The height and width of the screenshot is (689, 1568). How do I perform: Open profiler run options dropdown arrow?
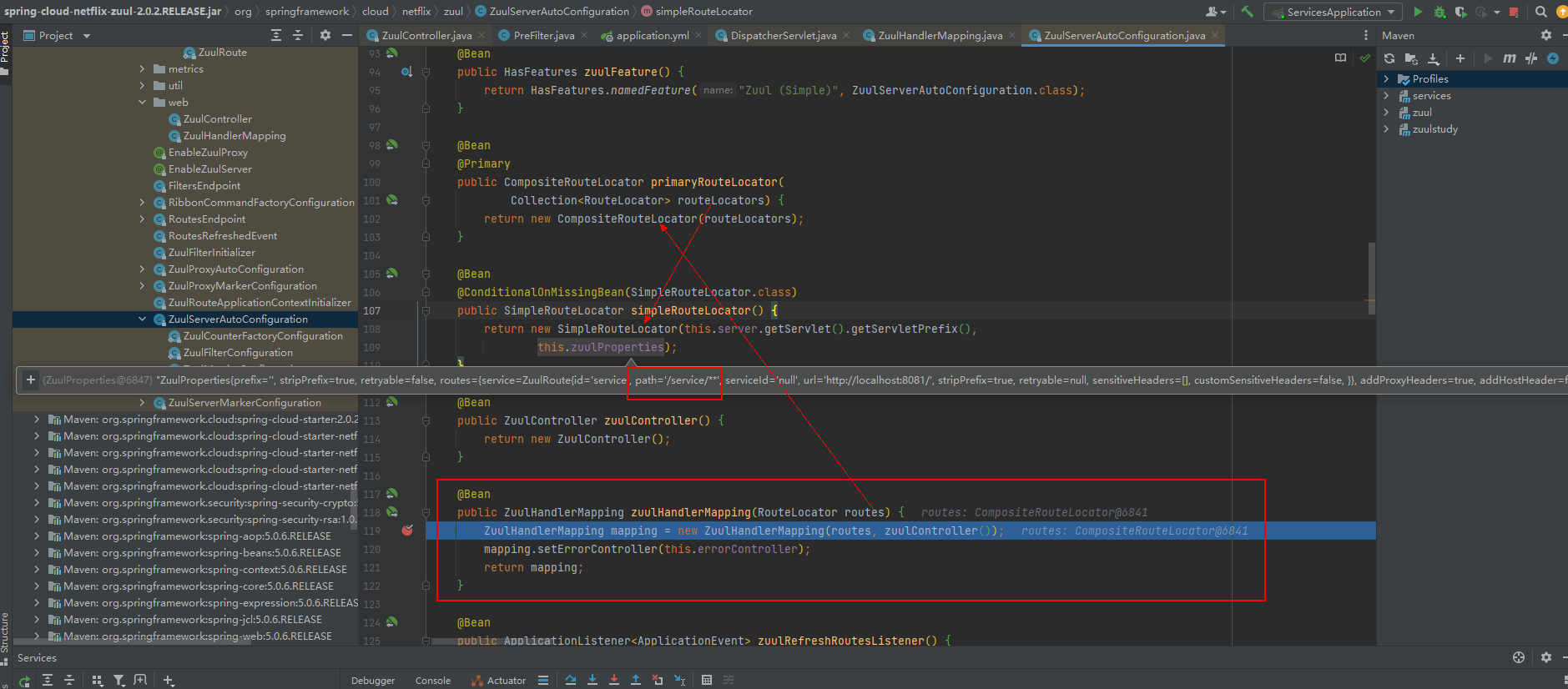click(1496, 12)
